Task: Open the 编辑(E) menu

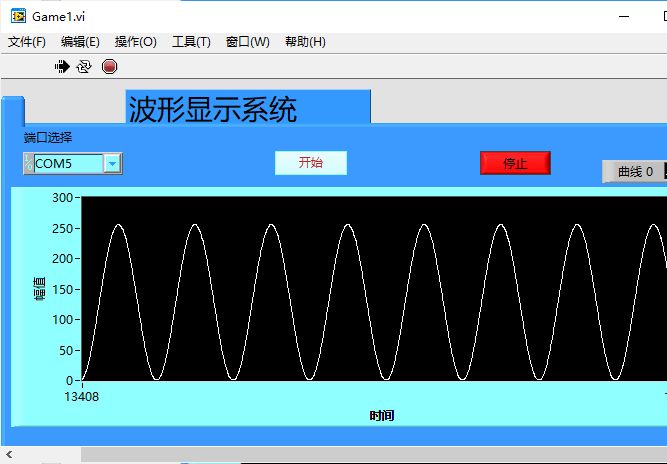Action: click(x=80, y=42)
